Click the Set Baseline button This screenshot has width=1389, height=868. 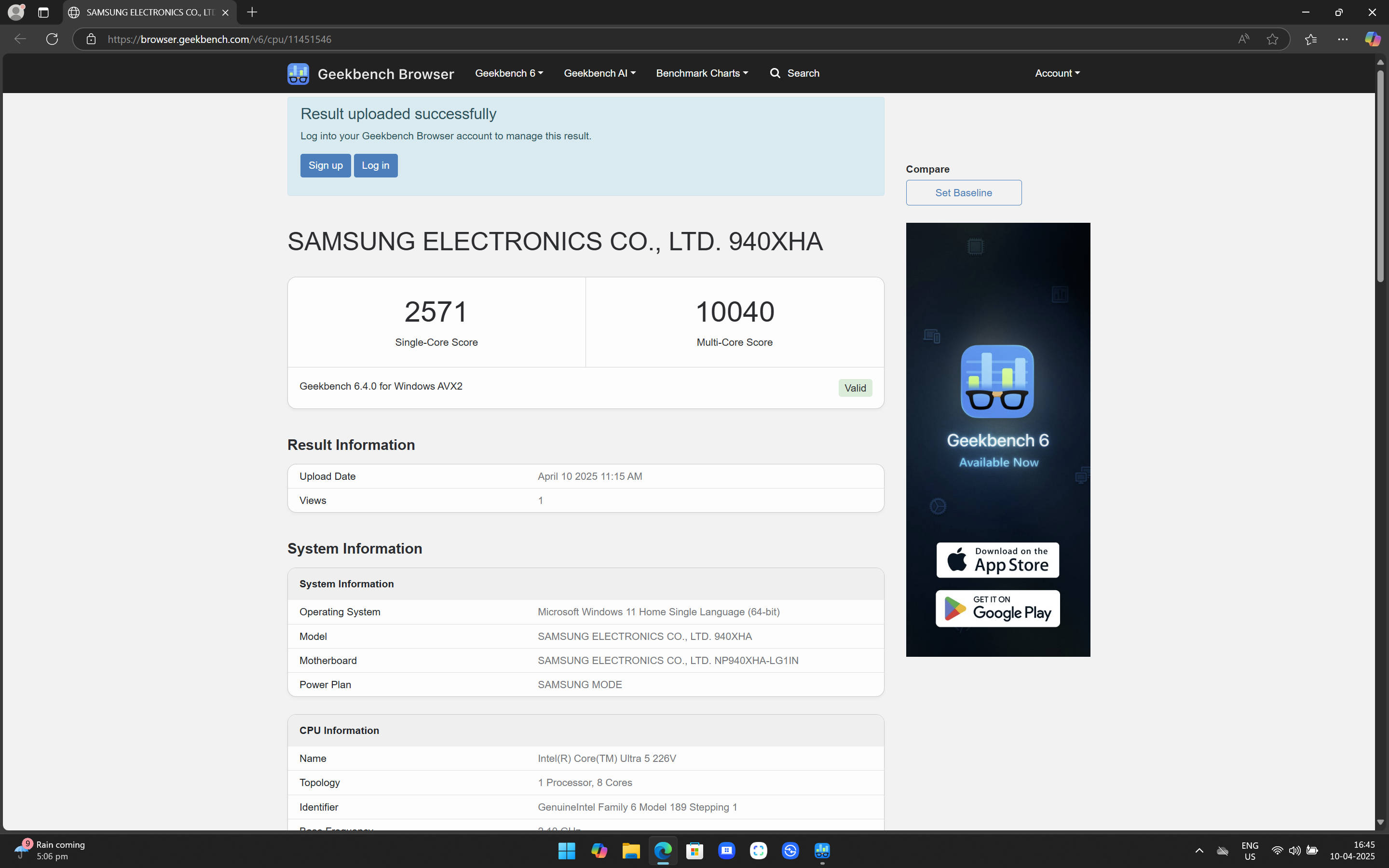pos(964,192)
